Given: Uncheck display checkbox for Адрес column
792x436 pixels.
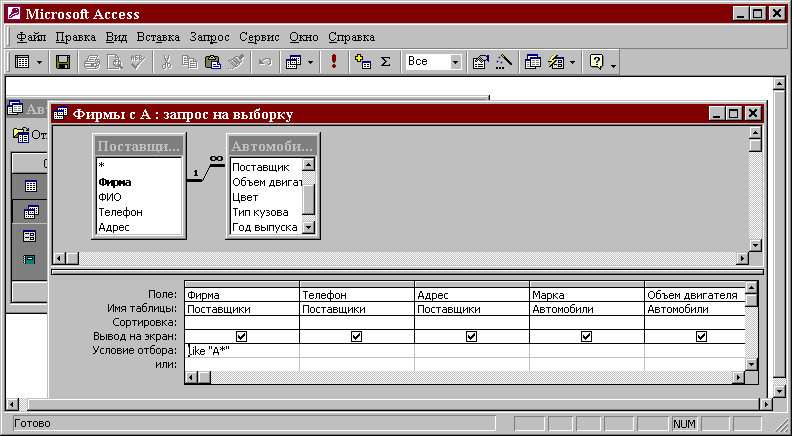Looking at the screenshot, I should pos(471,336).
